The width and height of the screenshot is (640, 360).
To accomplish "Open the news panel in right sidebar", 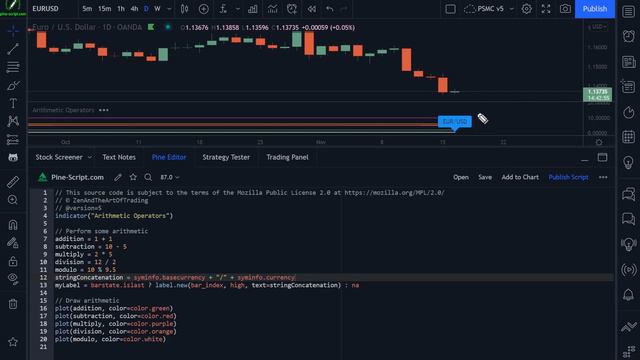I will pyautogui.click(x=629, y=62).
